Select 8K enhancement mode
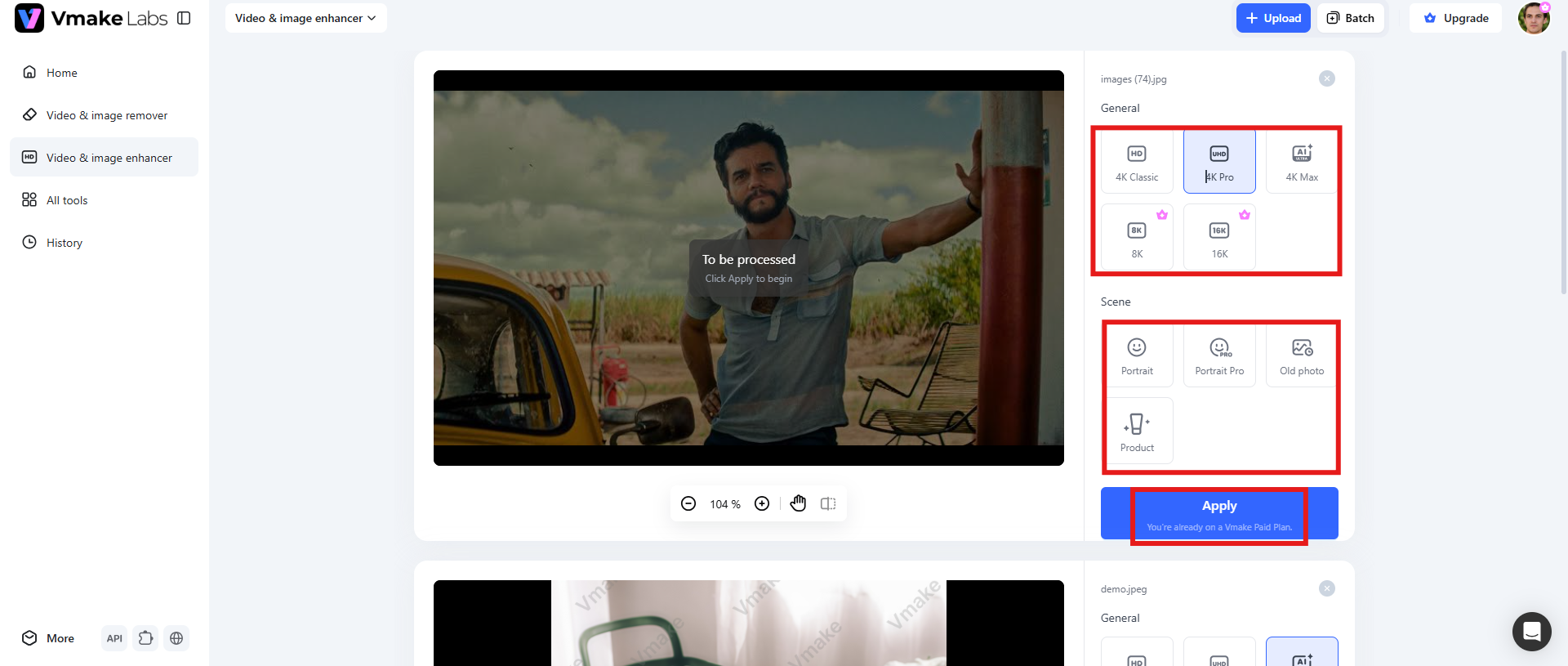 tap(1137, 238)
